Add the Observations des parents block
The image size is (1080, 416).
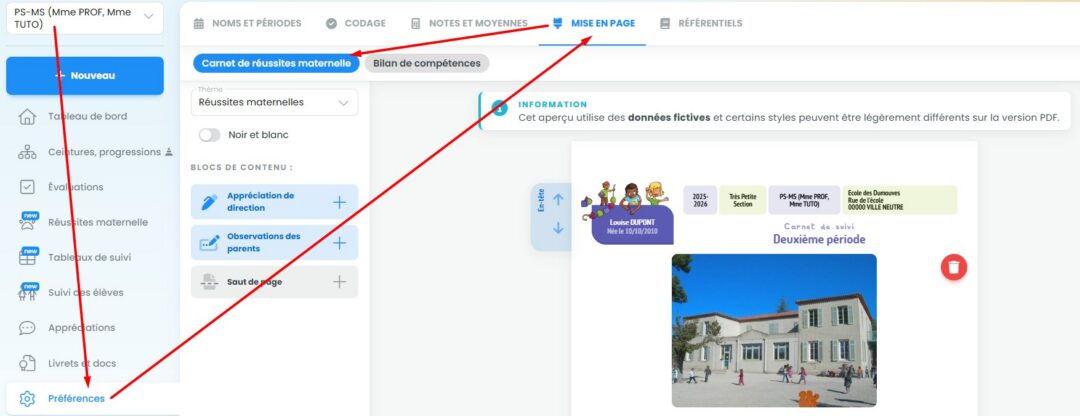click(x=339, y=242)
